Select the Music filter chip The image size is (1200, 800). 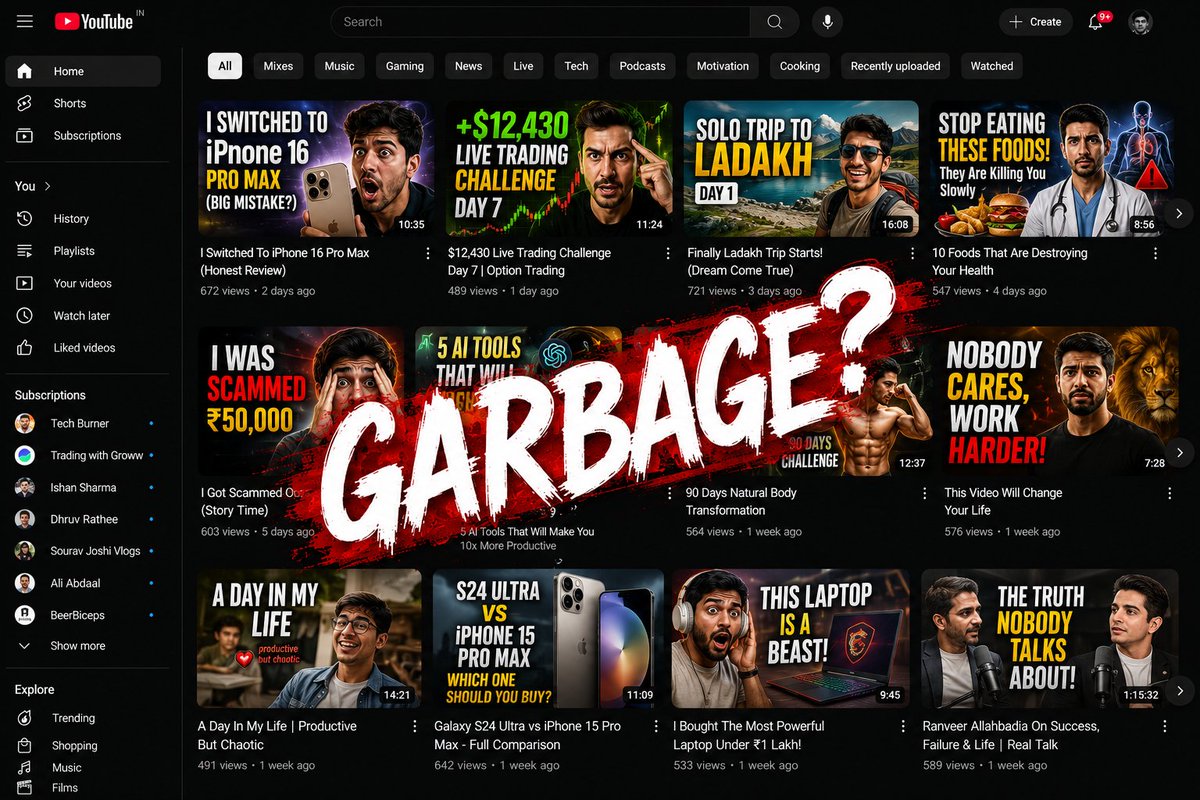tap(339, 66)
